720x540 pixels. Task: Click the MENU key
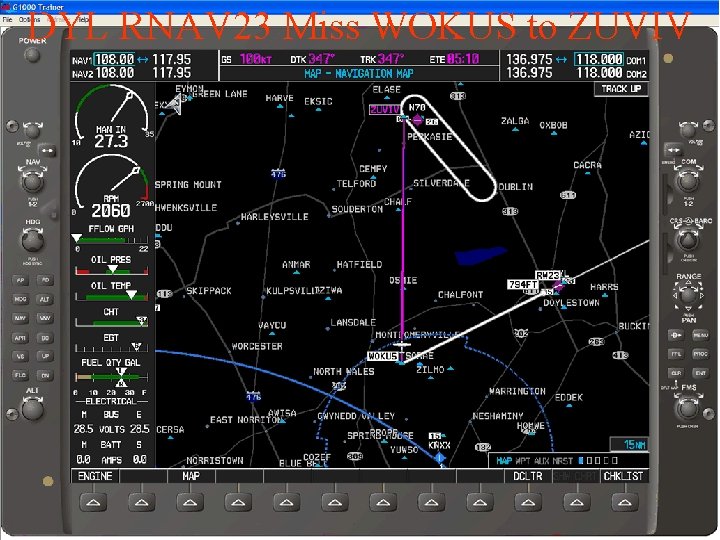coord(700,335)
